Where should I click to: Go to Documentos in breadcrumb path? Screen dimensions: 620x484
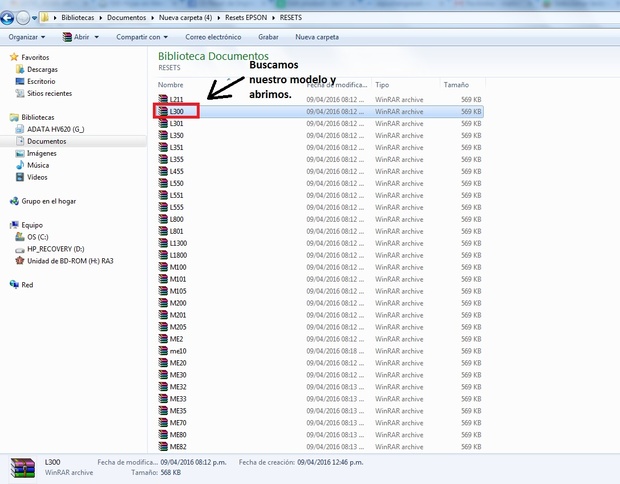pyautogui.click(x=126, y=17)
